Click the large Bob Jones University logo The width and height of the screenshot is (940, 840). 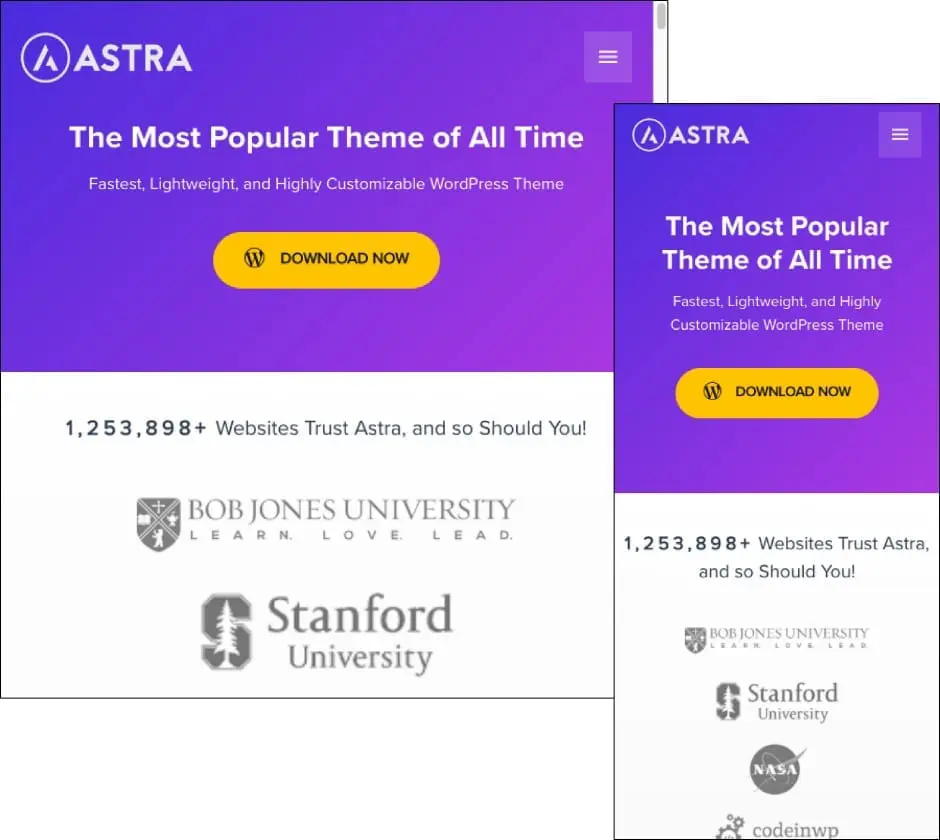click(326, 522)
